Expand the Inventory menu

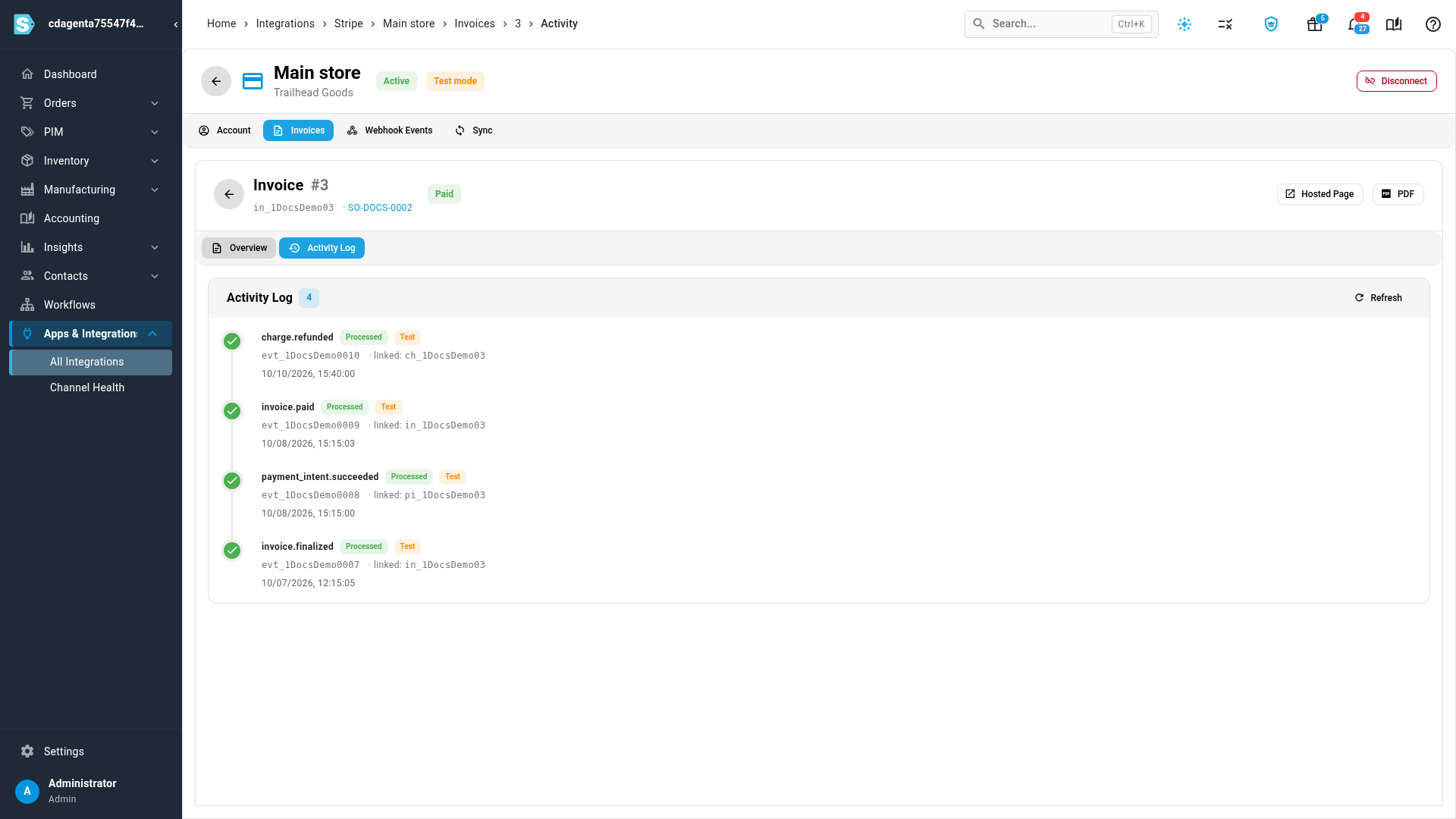[91, 161]
